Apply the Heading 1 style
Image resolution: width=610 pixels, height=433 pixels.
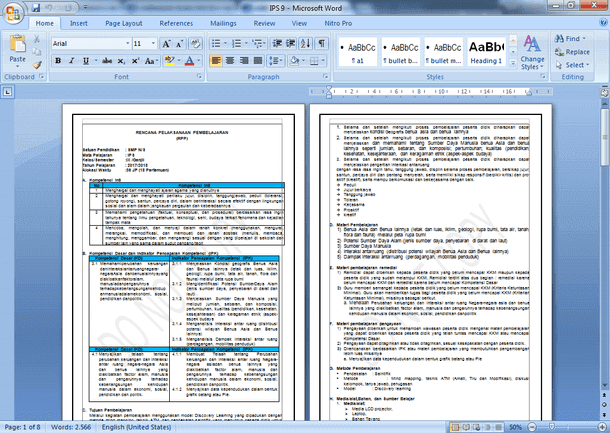[x=486, y=52]
